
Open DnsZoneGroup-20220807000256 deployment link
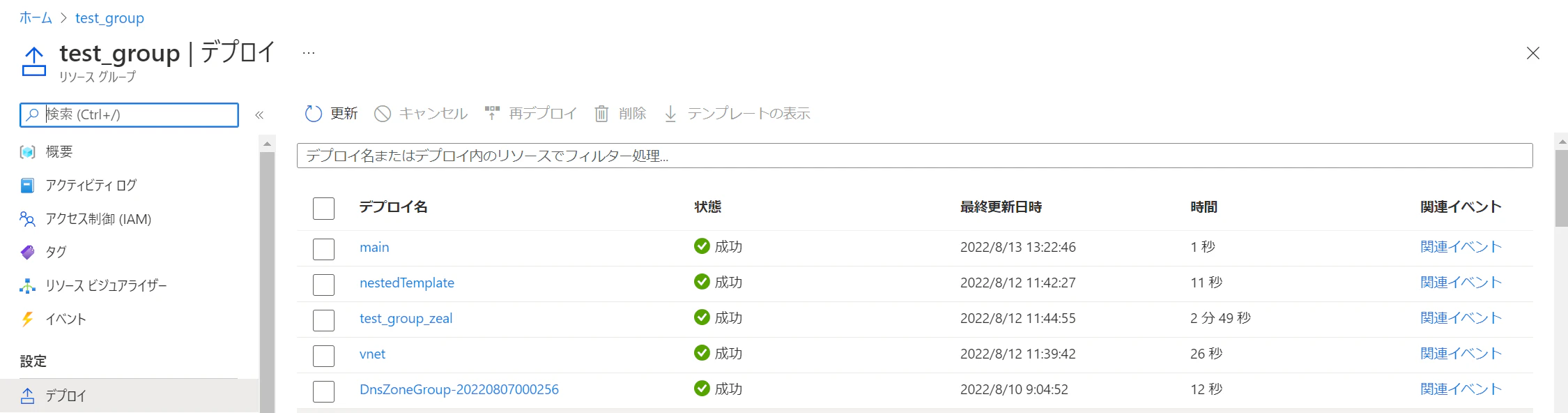459,389
